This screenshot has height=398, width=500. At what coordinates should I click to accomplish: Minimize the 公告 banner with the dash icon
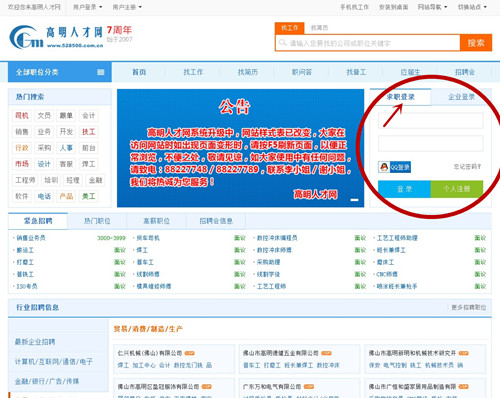[354, 200]
